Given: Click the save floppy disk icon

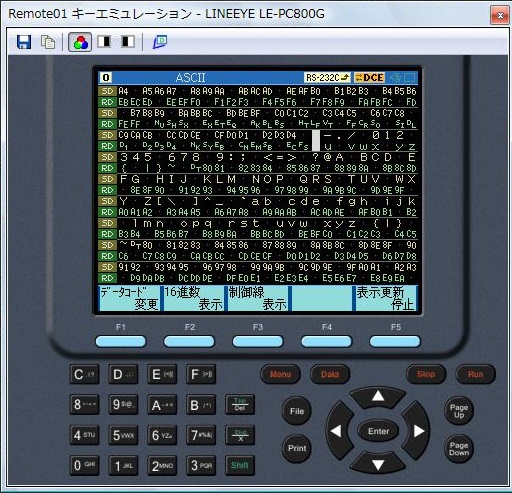Looking at the screenshot, I should [x=24, y=42].
